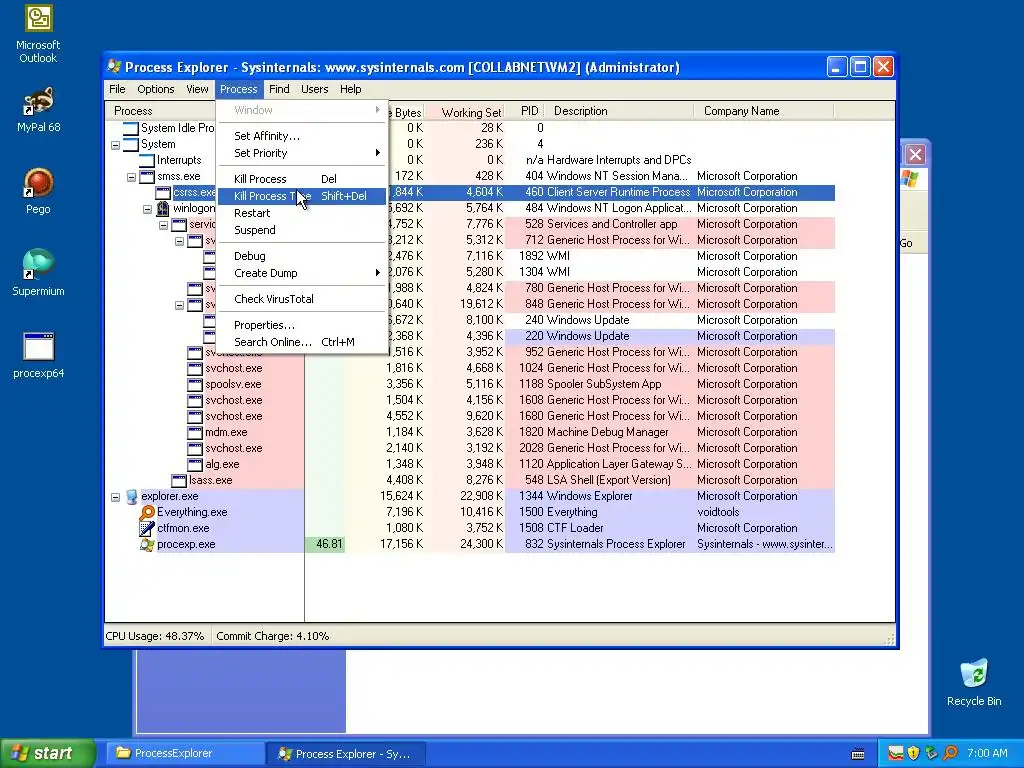Click the Interrupts row icon
1024x768 pixels.
click(x=147, y=160)
